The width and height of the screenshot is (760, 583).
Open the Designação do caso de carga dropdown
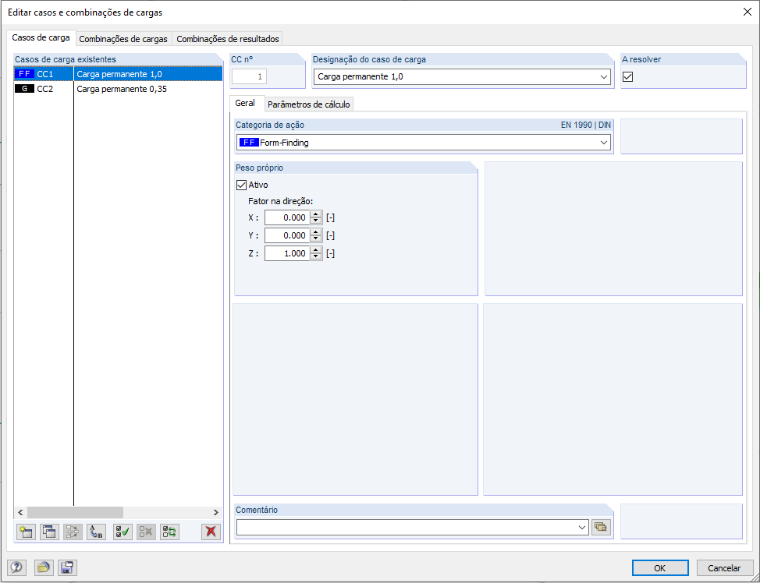604,77
